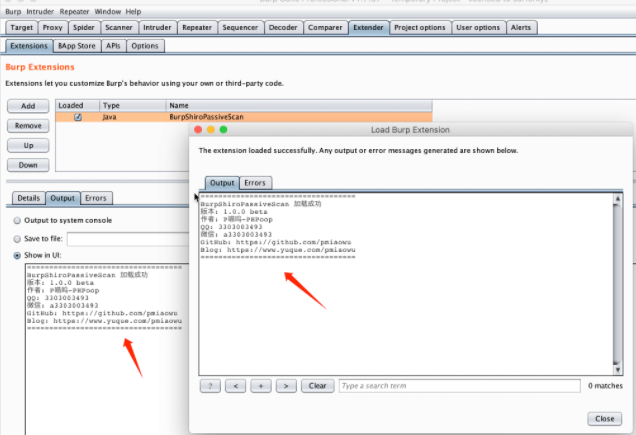Open the Details tab of extension
The width and height of the screenshot is (636, 435).
click(29, 198)
